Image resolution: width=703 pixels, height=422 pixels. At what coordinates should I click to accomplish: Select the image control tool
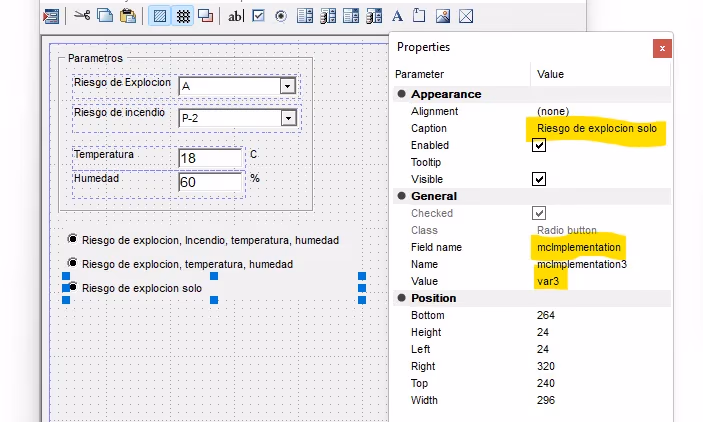(443, 16)
